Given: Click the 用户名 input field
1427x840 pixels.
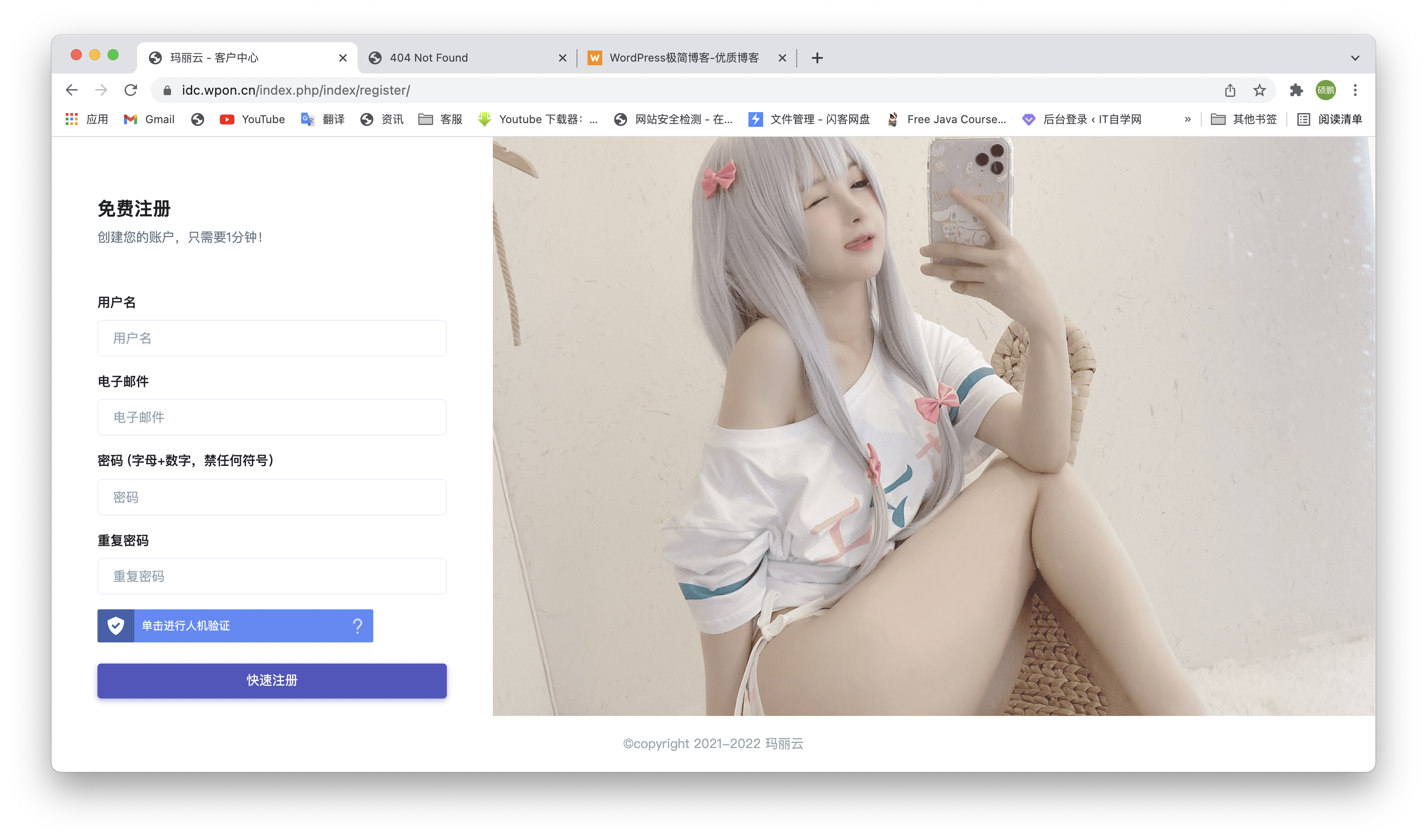Looking at the screenshot, I should pyautogui.click(x=272, y=338).
